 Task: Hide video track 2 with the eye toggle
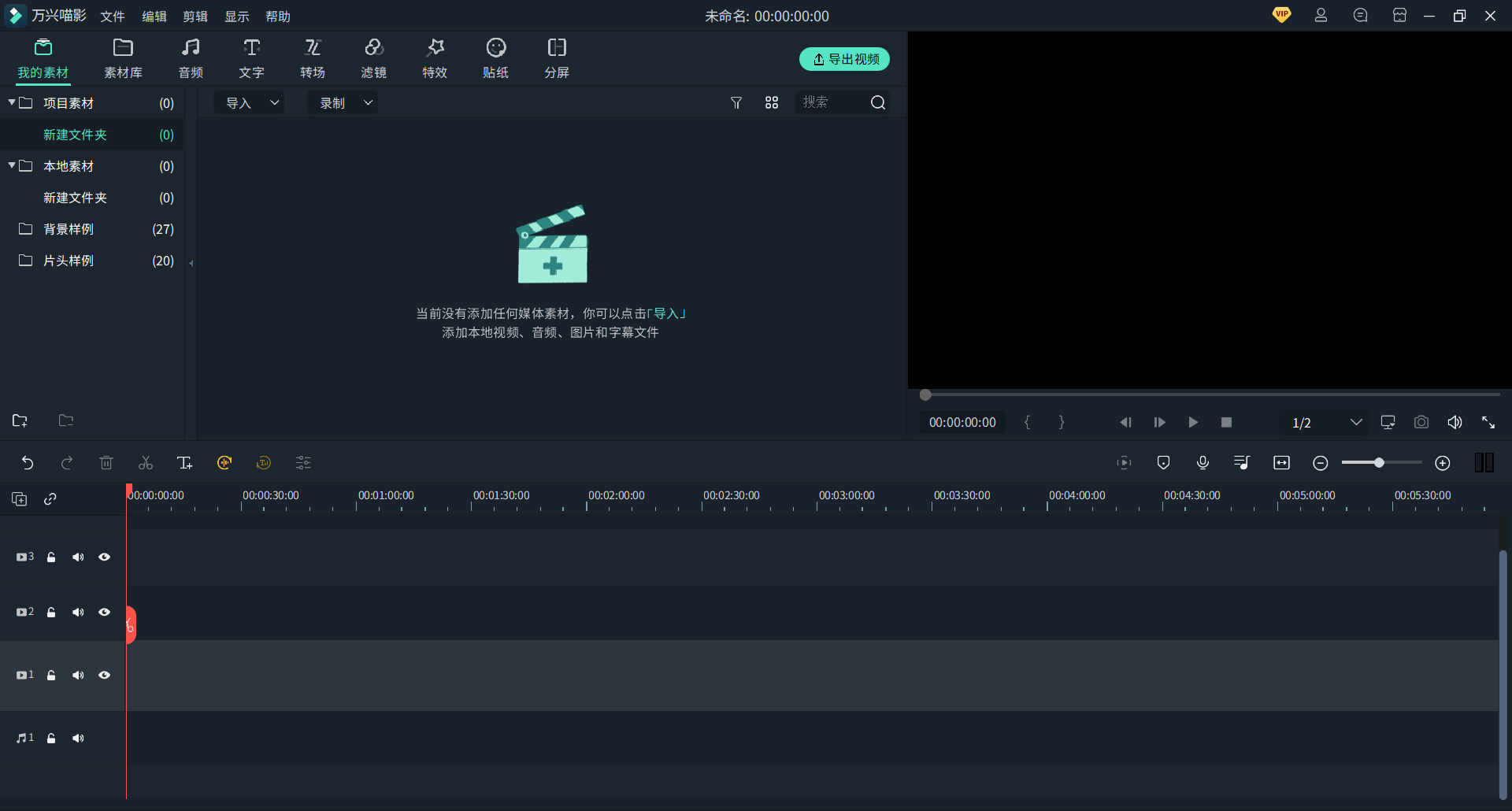coord(105,612)
